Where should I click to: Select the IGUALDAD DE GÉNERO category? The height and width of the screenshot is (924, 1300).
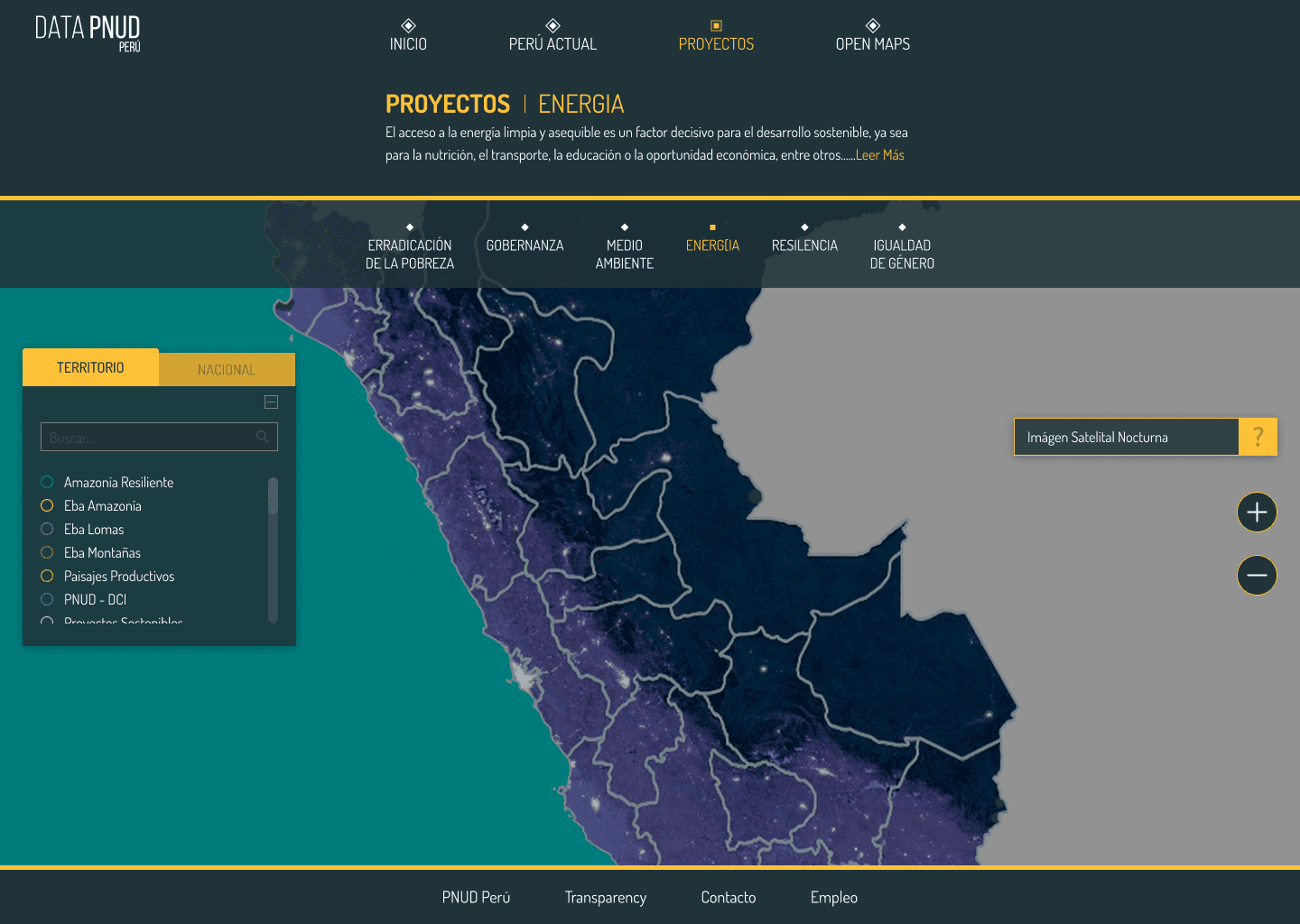click(x=902, y=254)
